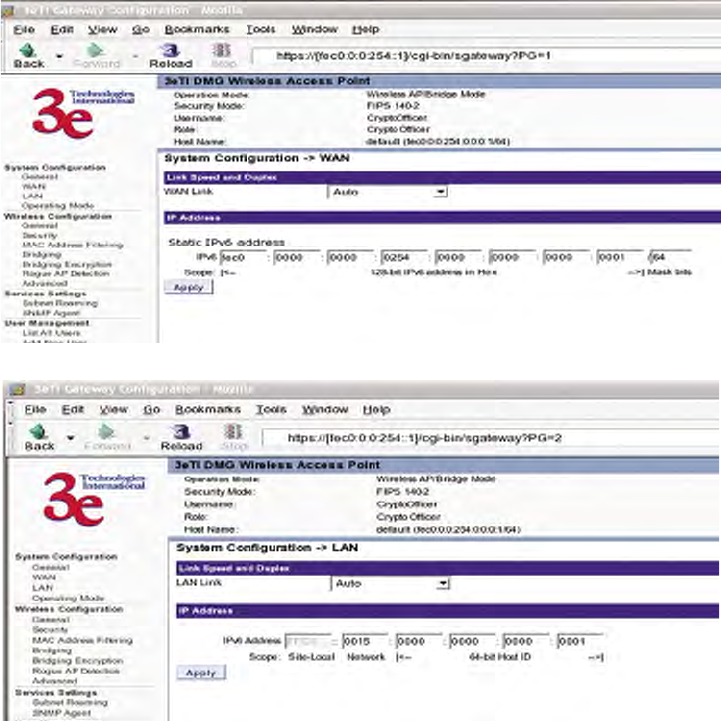
Task: Click the Reload icon in the WAN window
Action: [x=171, y=50]
